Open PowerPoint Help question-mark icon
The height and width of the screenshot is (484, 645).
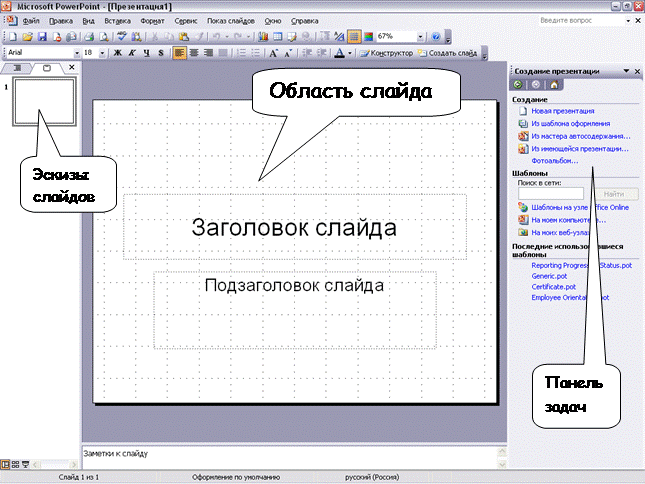[x=436, y=37]
